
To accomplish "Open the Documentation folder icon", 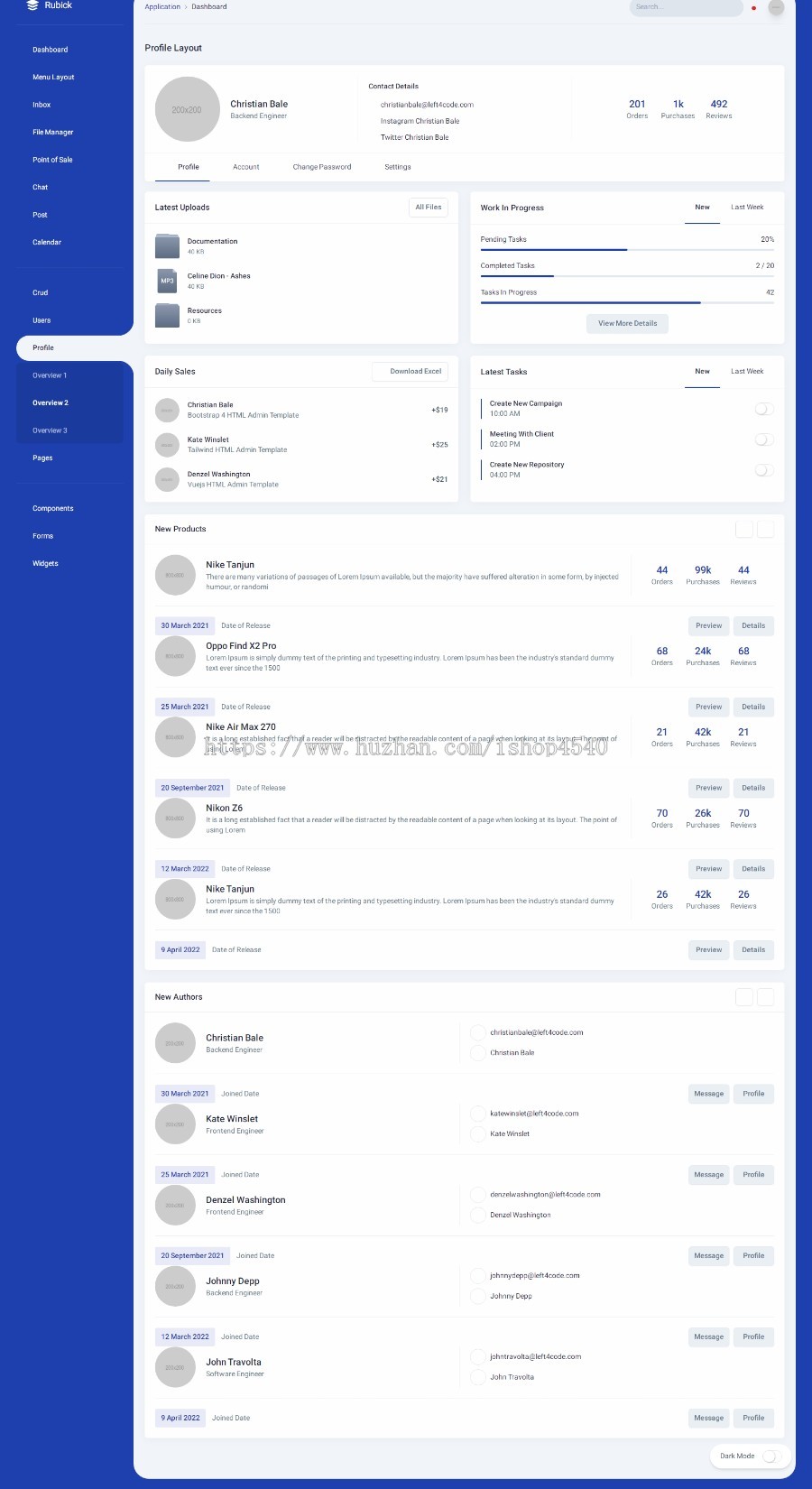I will tap(167, 246).
